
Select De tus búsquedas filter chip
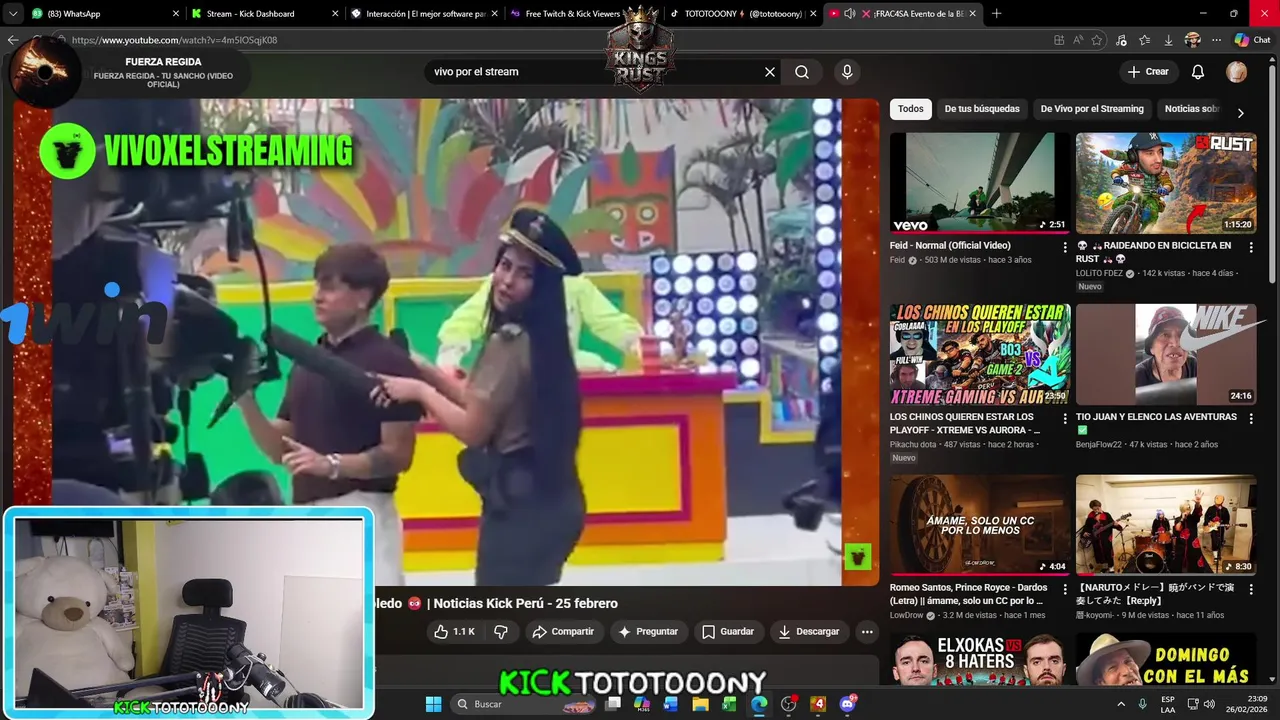click(982, 109)
